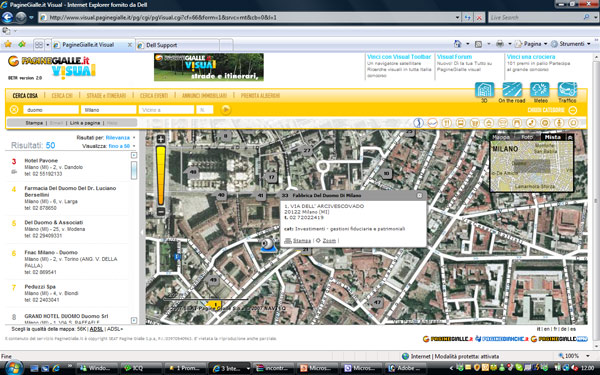Click the yellow map zoom slider
The height and width of the screenshot is (375, 600).
pyautogui.click(x=161, y=175)
